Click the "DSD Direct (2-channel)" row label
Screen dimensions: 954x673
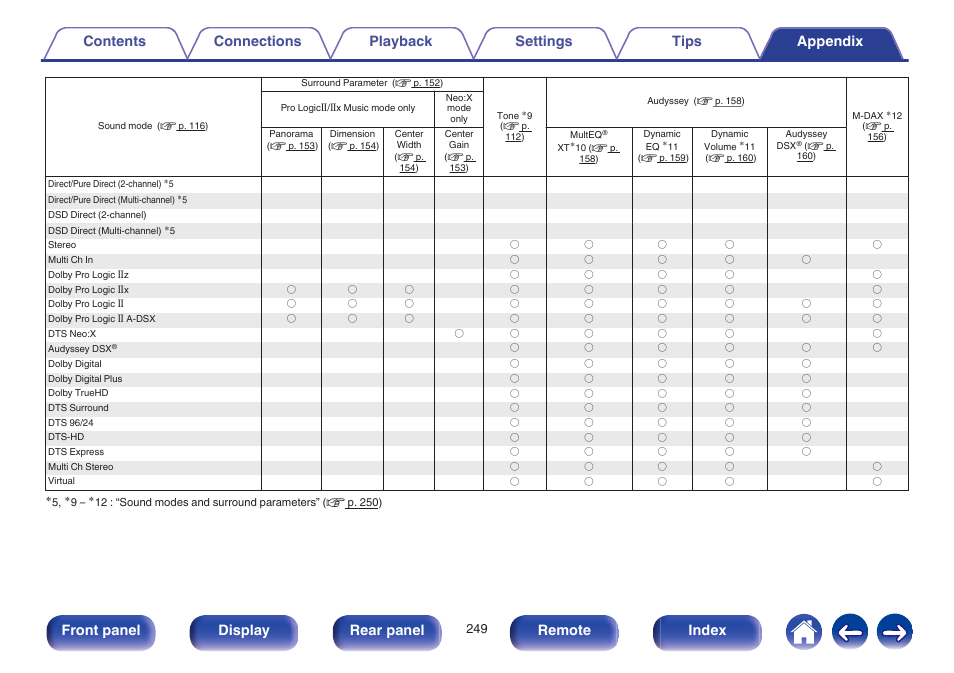97,215
